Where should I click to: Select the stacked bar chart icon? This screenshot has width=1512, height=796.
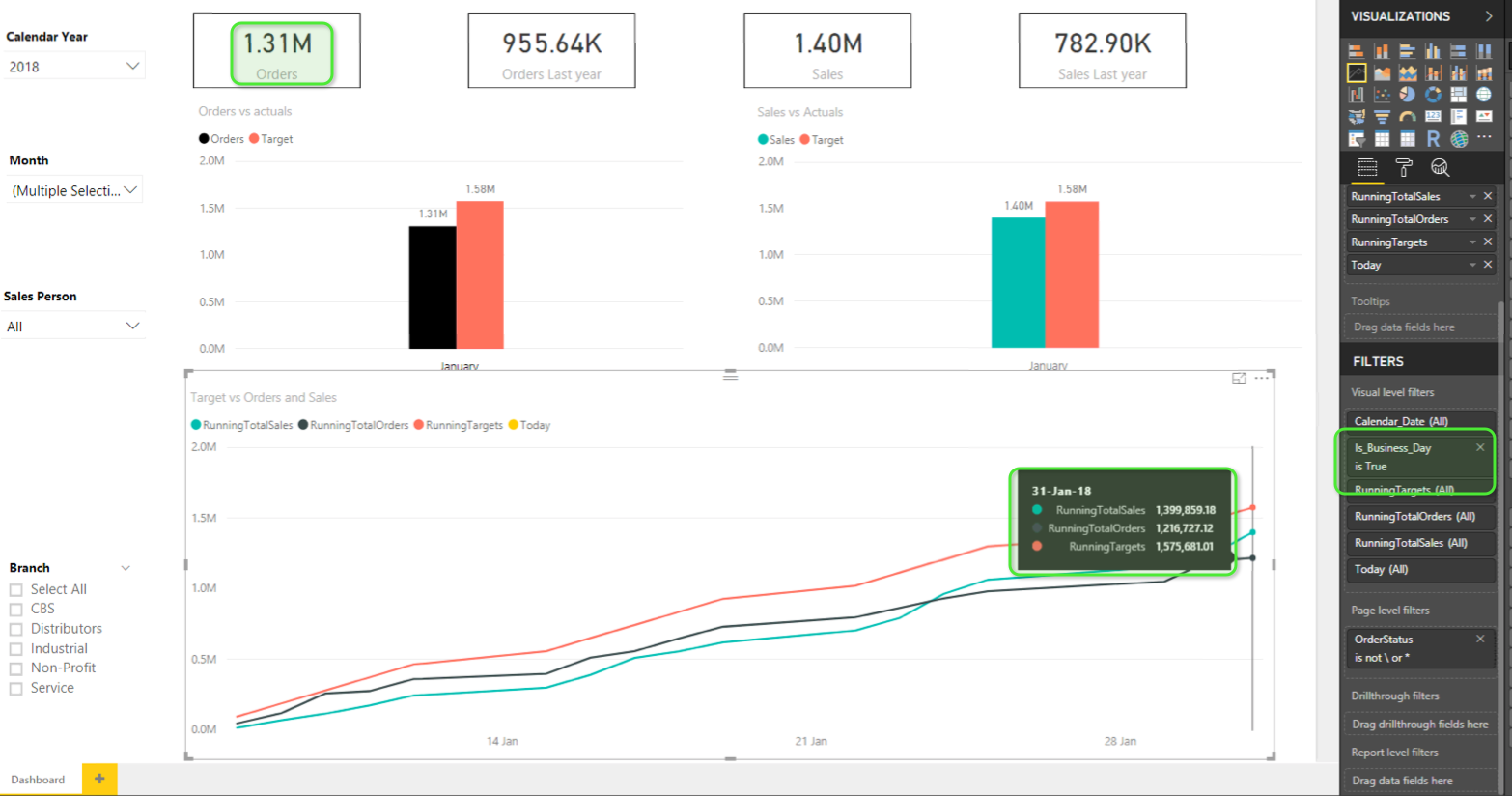pyautogui.click(x=1357, y=50)
